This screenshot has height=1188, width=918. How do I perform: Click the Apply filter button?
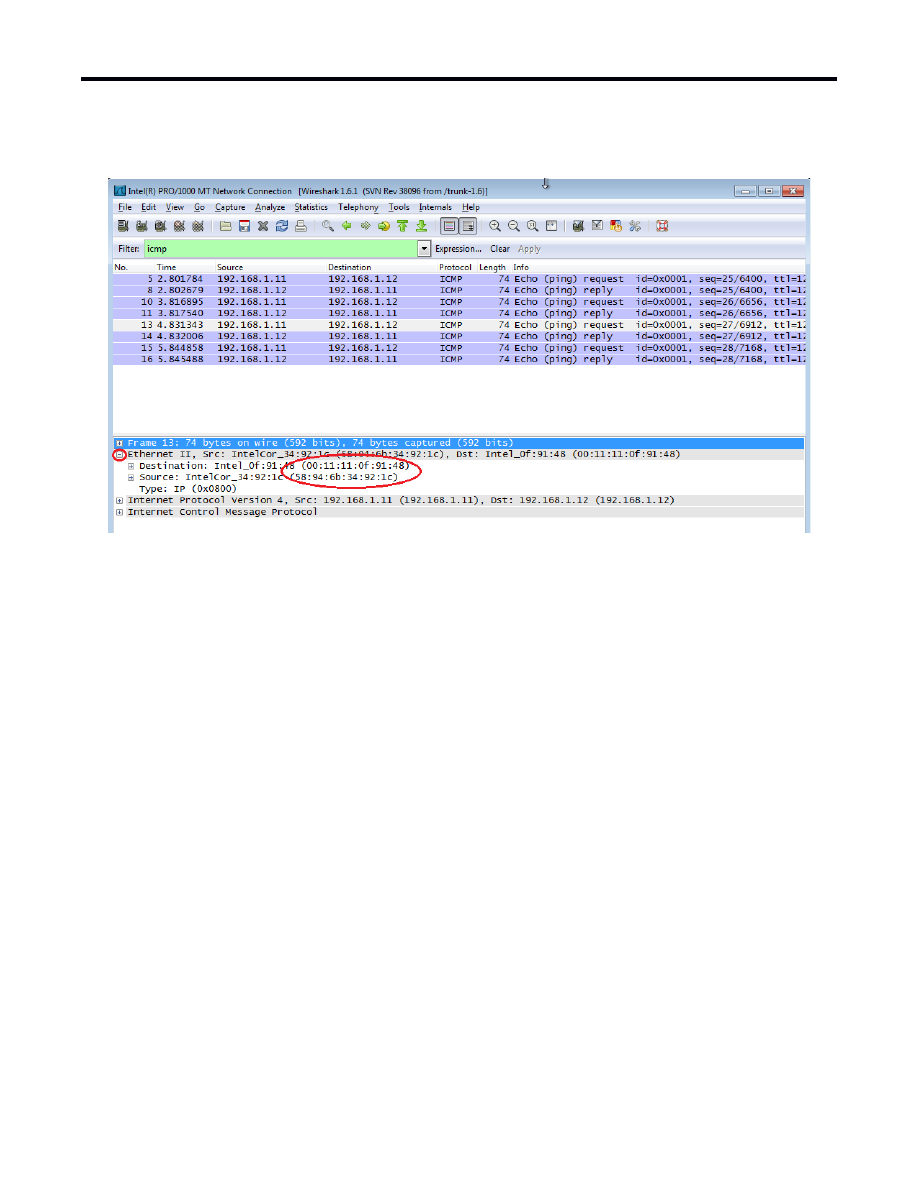(x=529, y=249)
